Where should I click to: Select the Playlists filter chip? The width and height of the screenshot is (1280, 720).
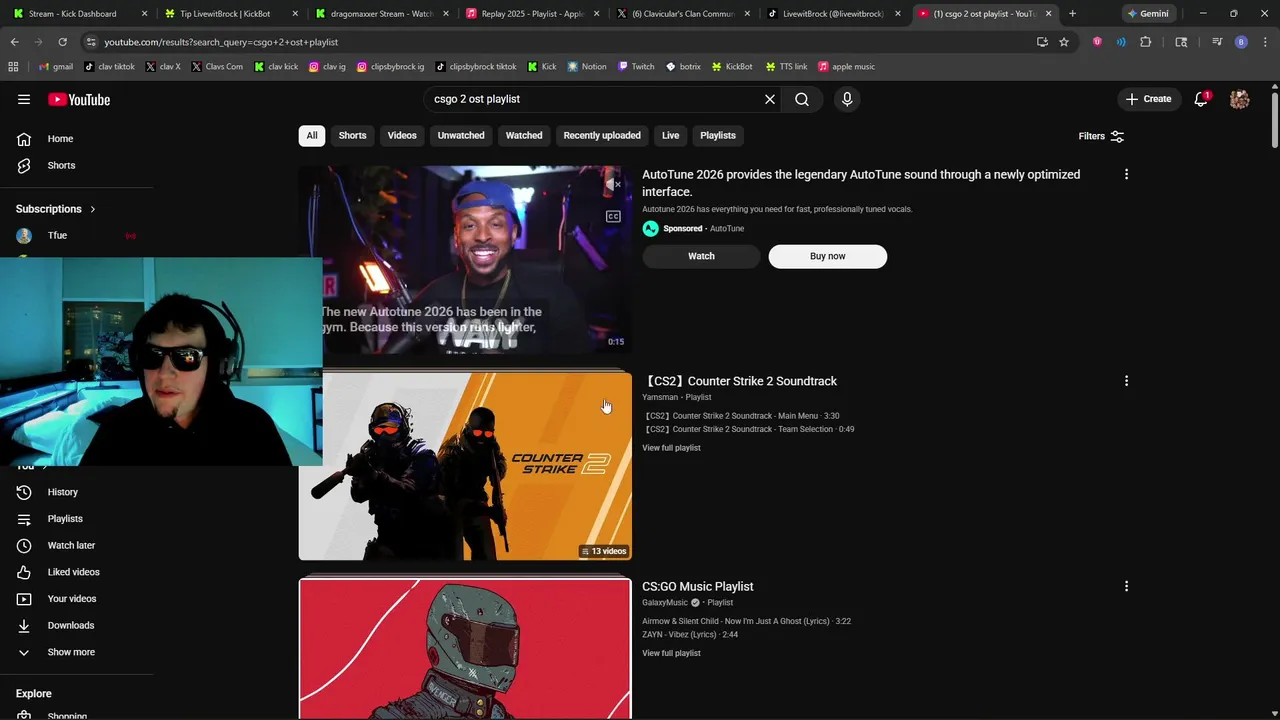718,136
